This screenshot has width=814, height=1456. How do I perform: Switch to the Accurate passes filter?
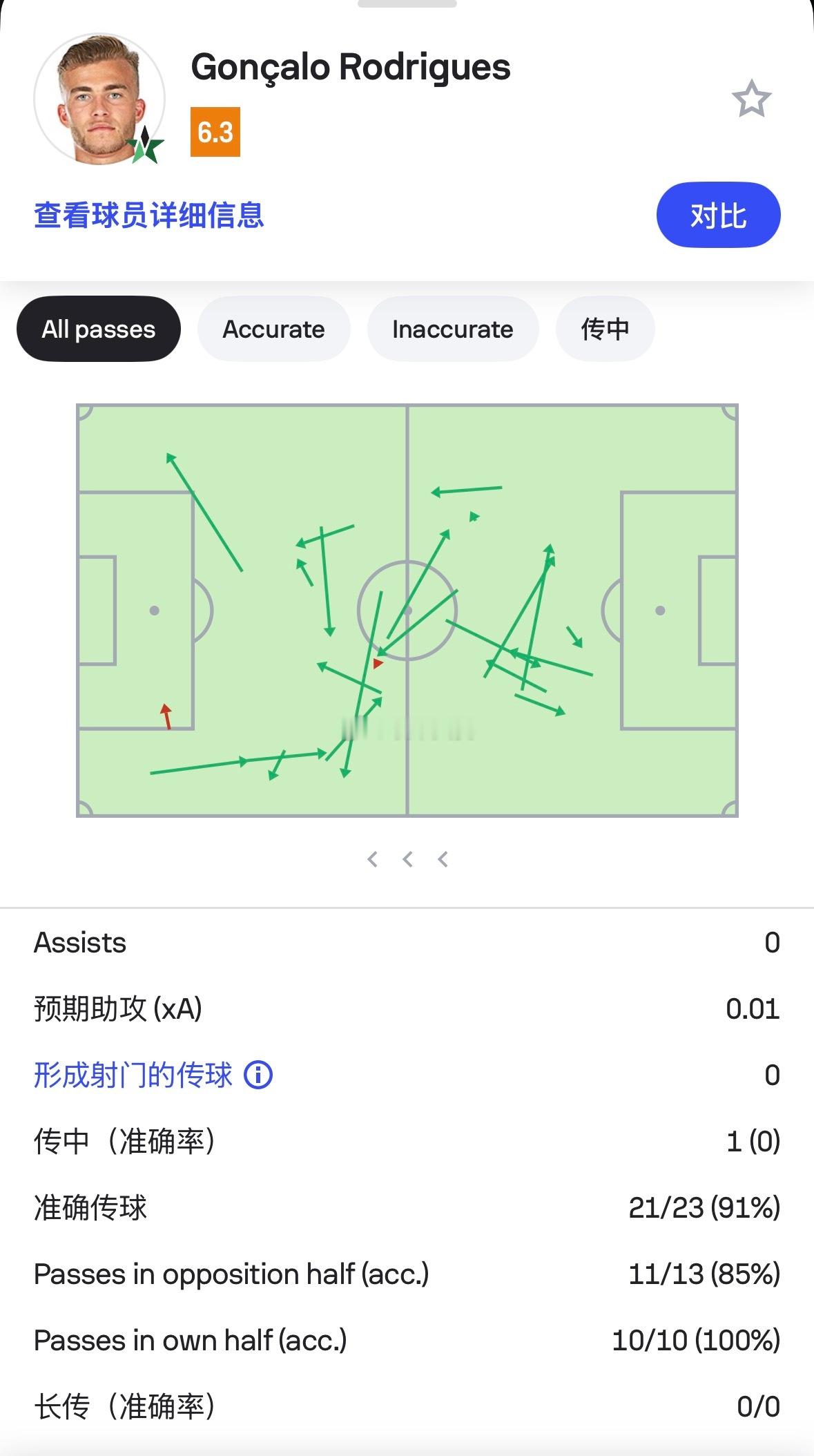click(273, 329)
